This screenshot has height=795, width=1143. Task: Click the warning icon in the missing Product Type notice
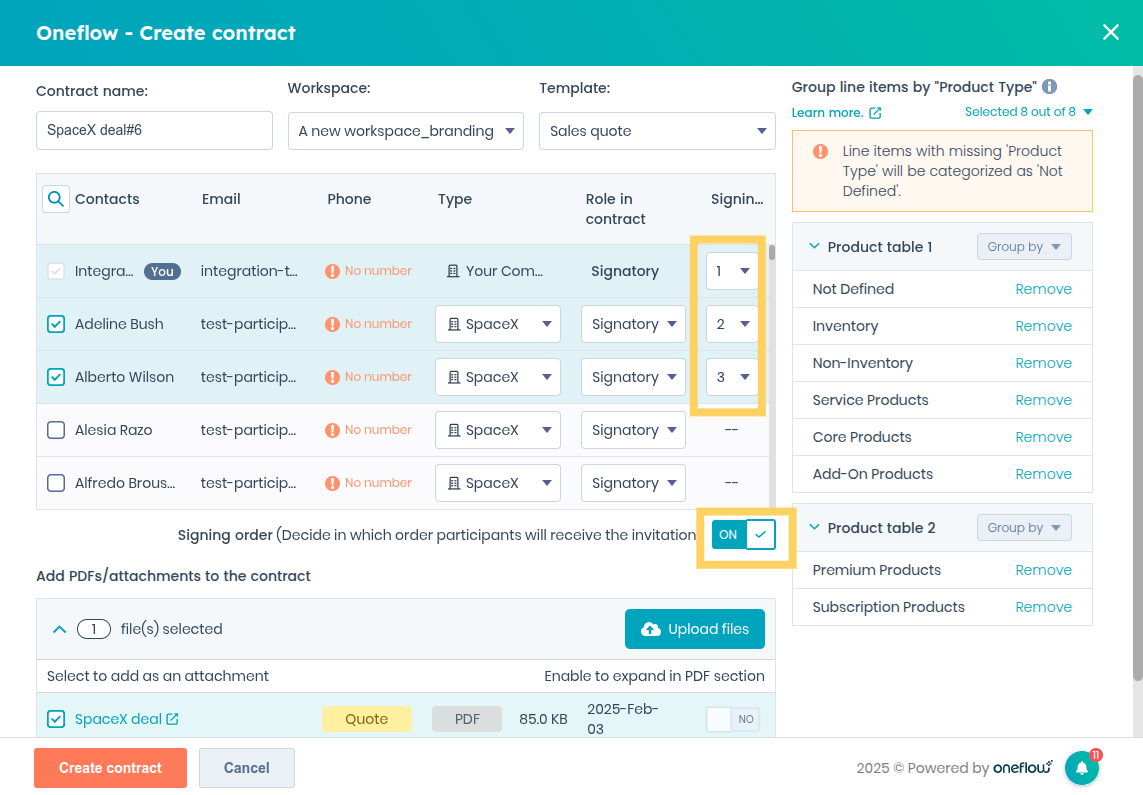tap(821, 152)
